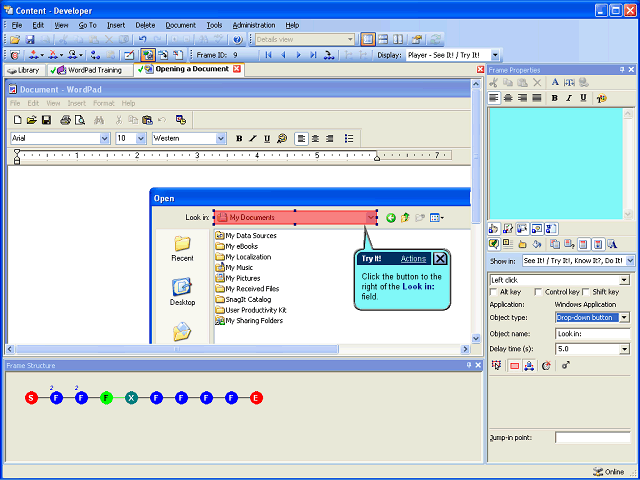Viewport: 640px width, 480px height.
Task: Click the Undo arrow icon
Action: (142, 40)
